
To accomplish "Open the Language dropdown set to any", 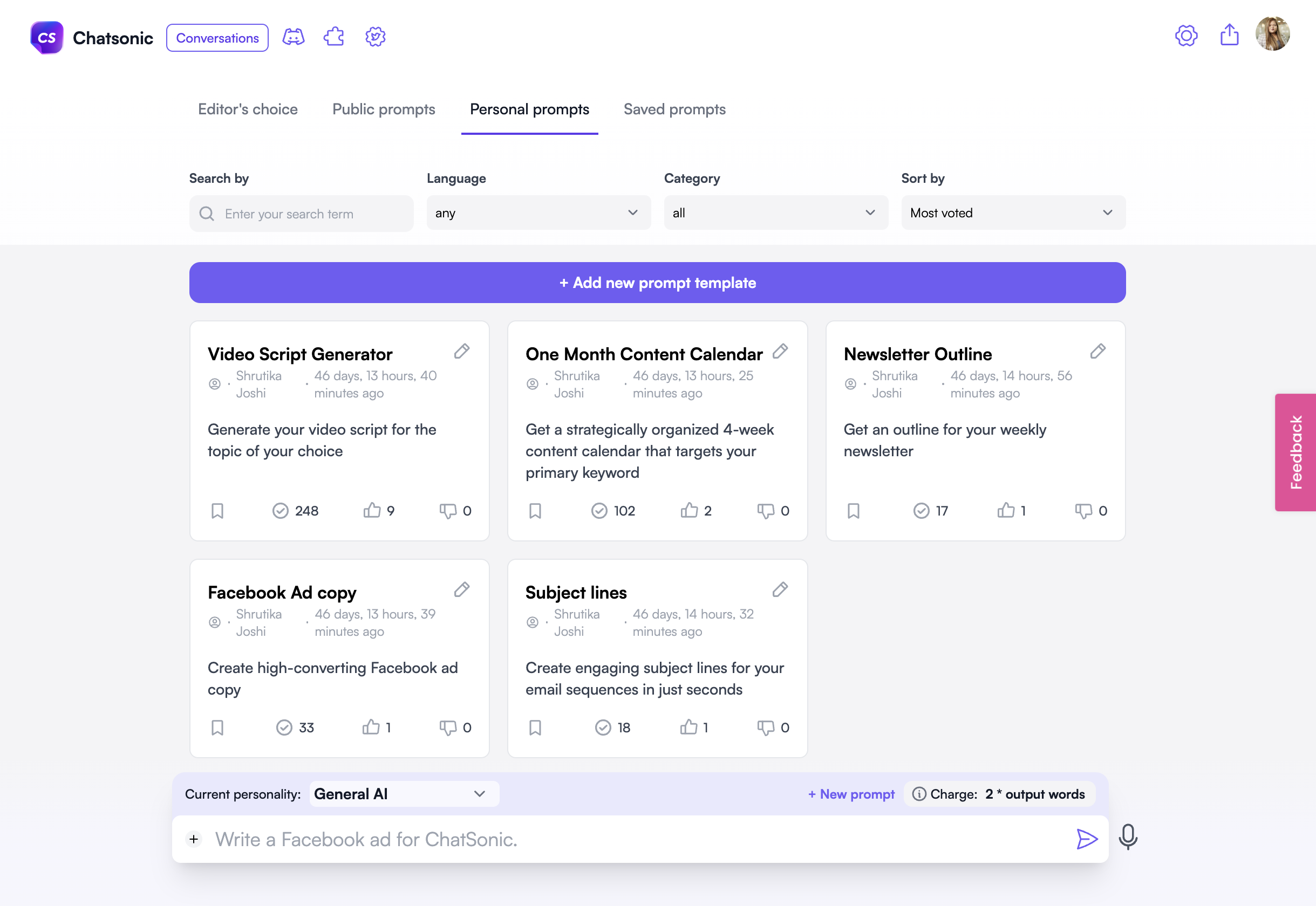I will pyautogui.click(x=538, y=213).
